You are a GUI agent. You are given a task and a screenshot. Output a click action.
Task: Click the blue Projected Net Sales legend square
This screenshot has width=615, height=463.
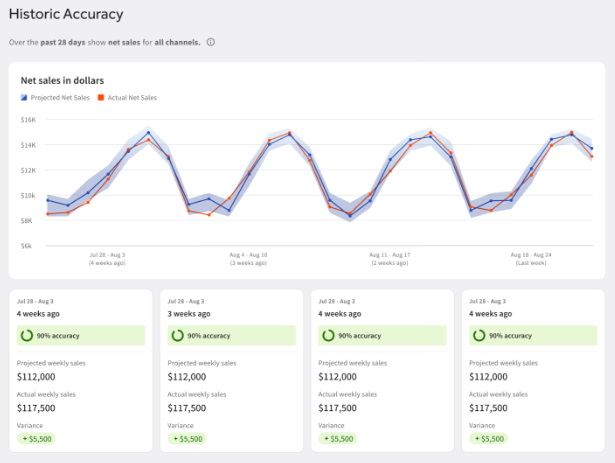pyautogui.click(x=24, y=97)
